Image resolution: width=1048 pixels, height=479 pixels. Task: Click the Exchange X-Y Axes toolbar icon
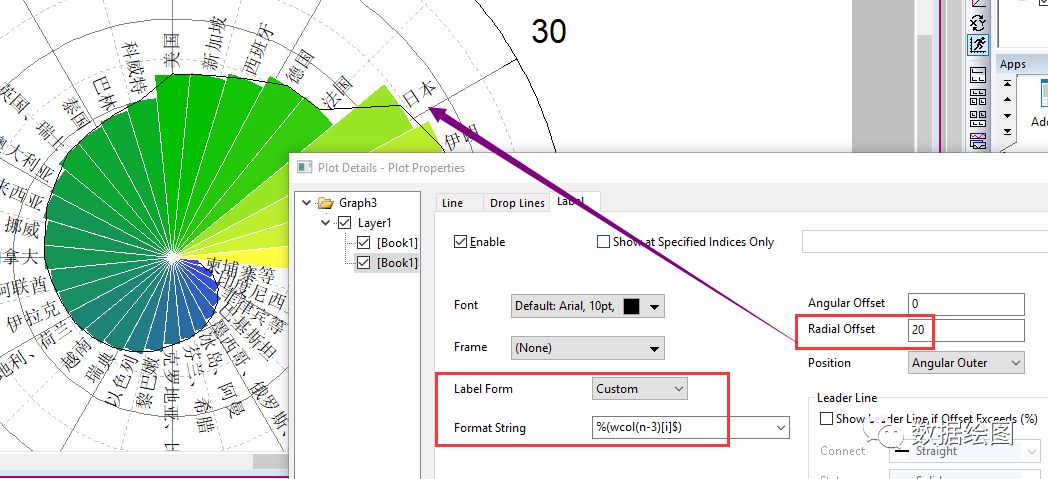tap(978, 23)
